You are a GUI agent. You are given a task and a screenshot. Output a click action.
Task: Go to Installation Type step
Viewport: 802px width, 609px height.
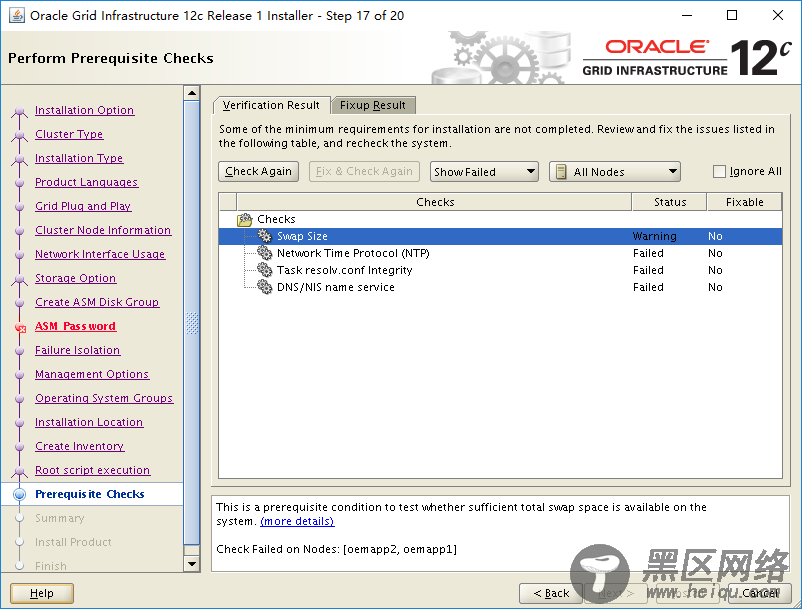pos(79,158)
